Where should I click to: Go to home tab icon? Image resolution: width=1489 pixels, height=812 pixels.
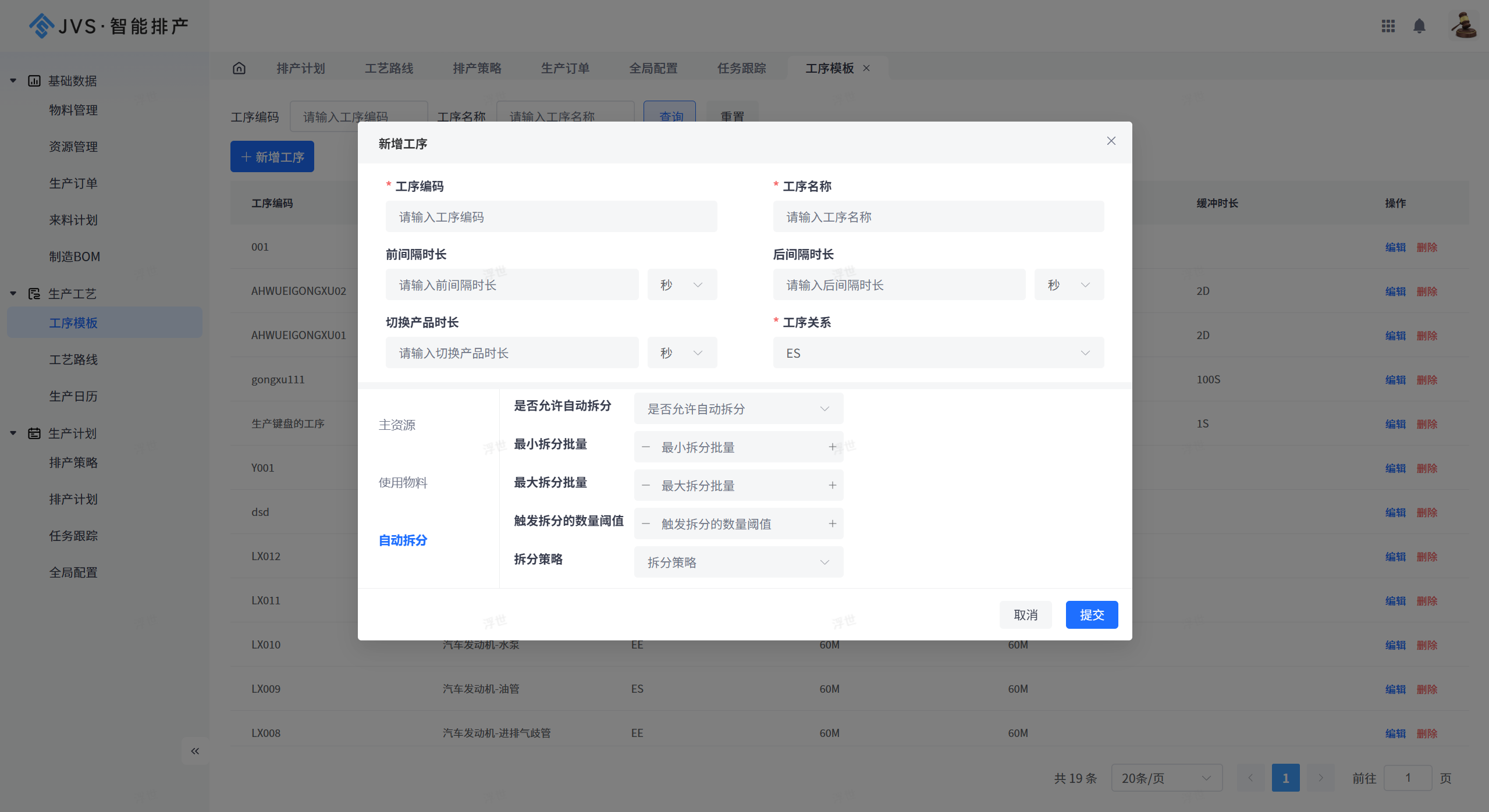coord(239,69)
